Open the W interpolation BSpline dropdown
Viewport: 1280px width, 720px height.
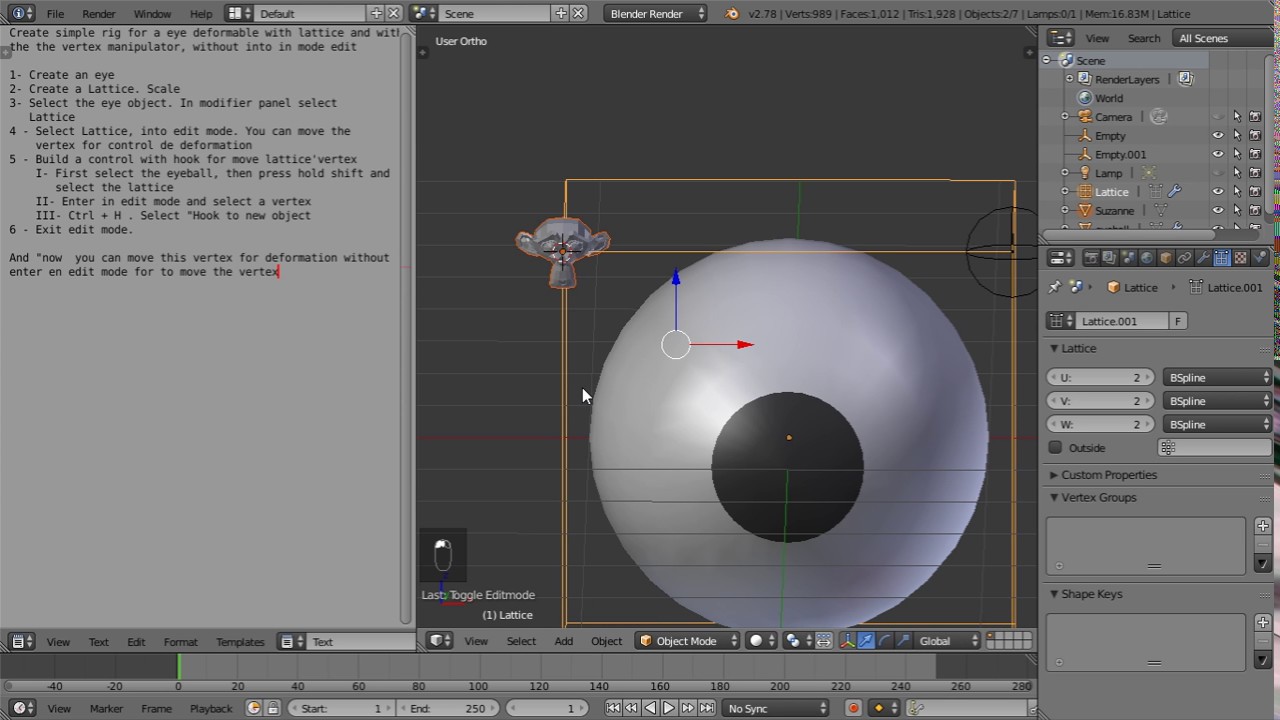1217,424
